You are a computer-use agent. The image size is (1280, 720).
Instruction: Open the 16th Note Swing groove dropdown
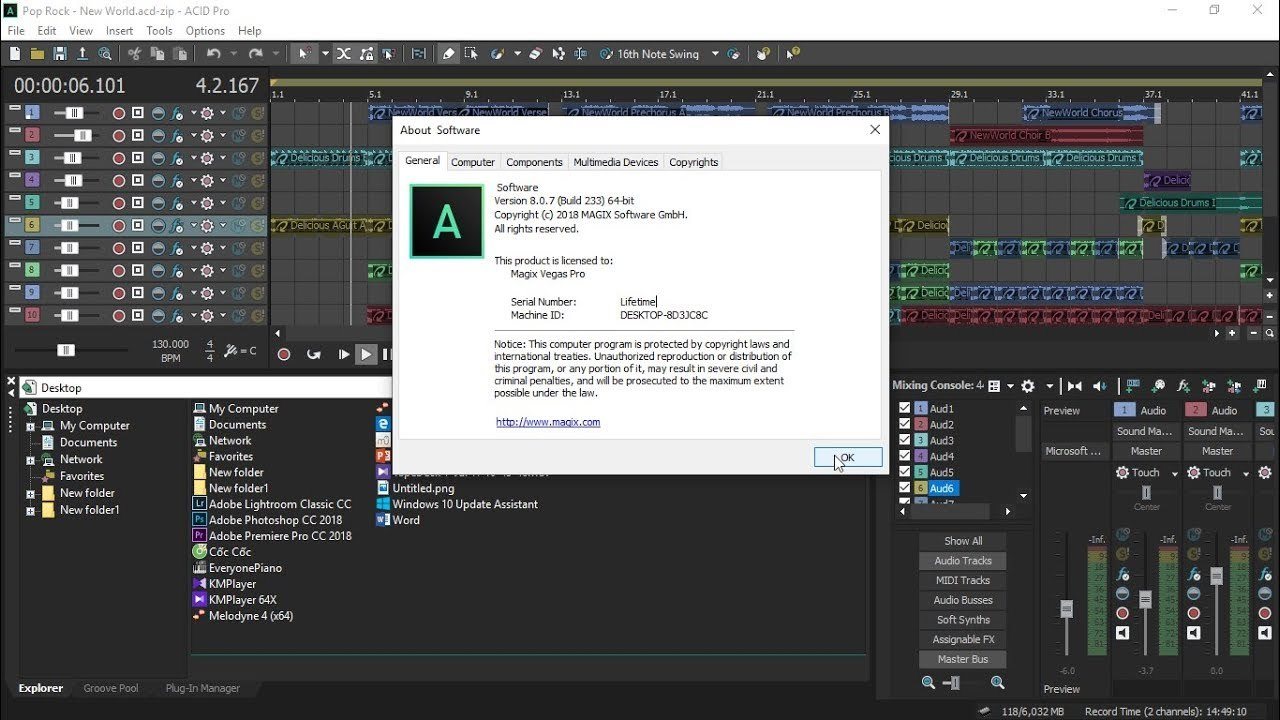[x=715, y=54]
